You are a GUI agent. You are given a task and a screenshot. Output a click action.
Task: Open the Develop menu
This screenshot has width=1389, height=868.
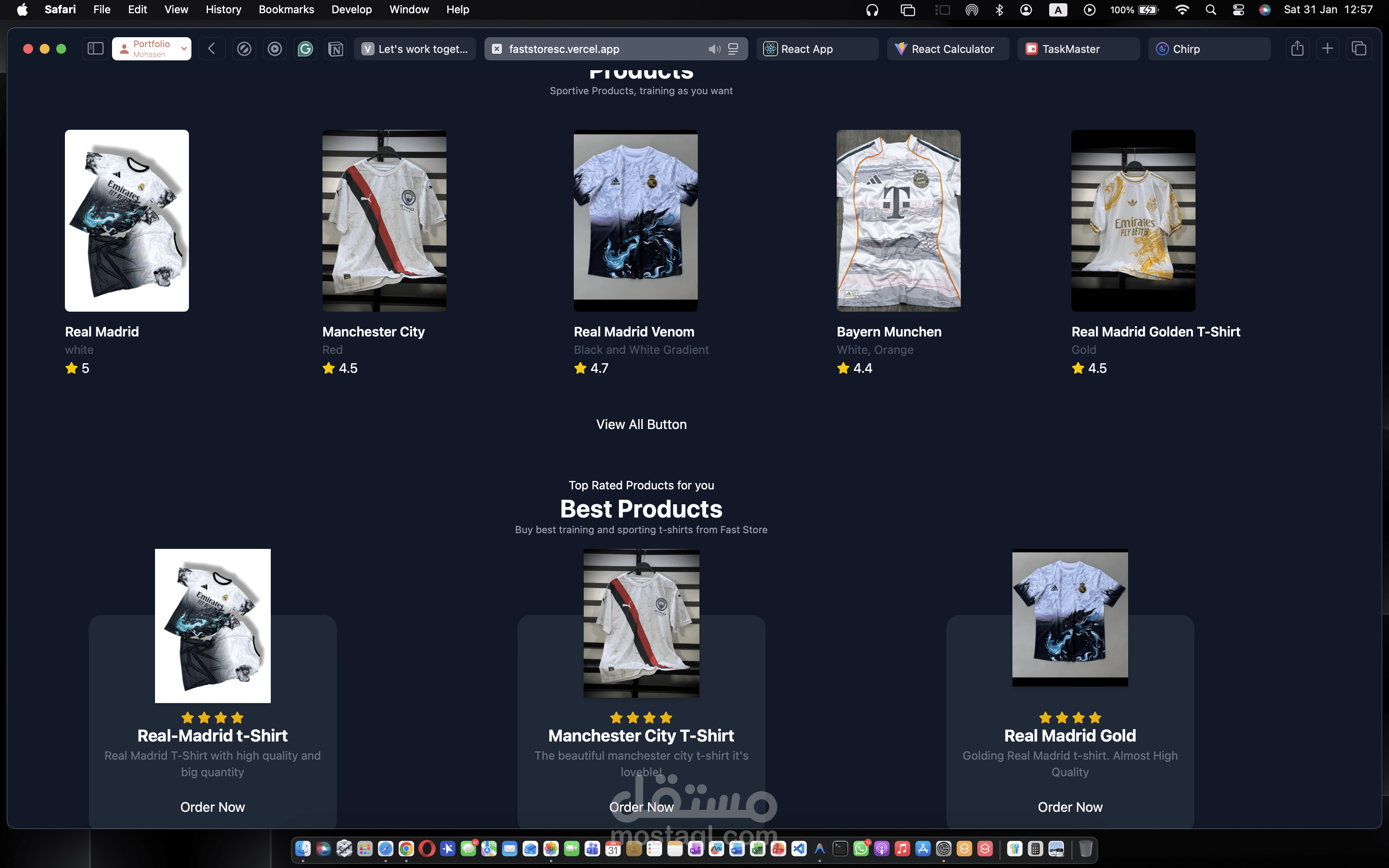point(351,9)
